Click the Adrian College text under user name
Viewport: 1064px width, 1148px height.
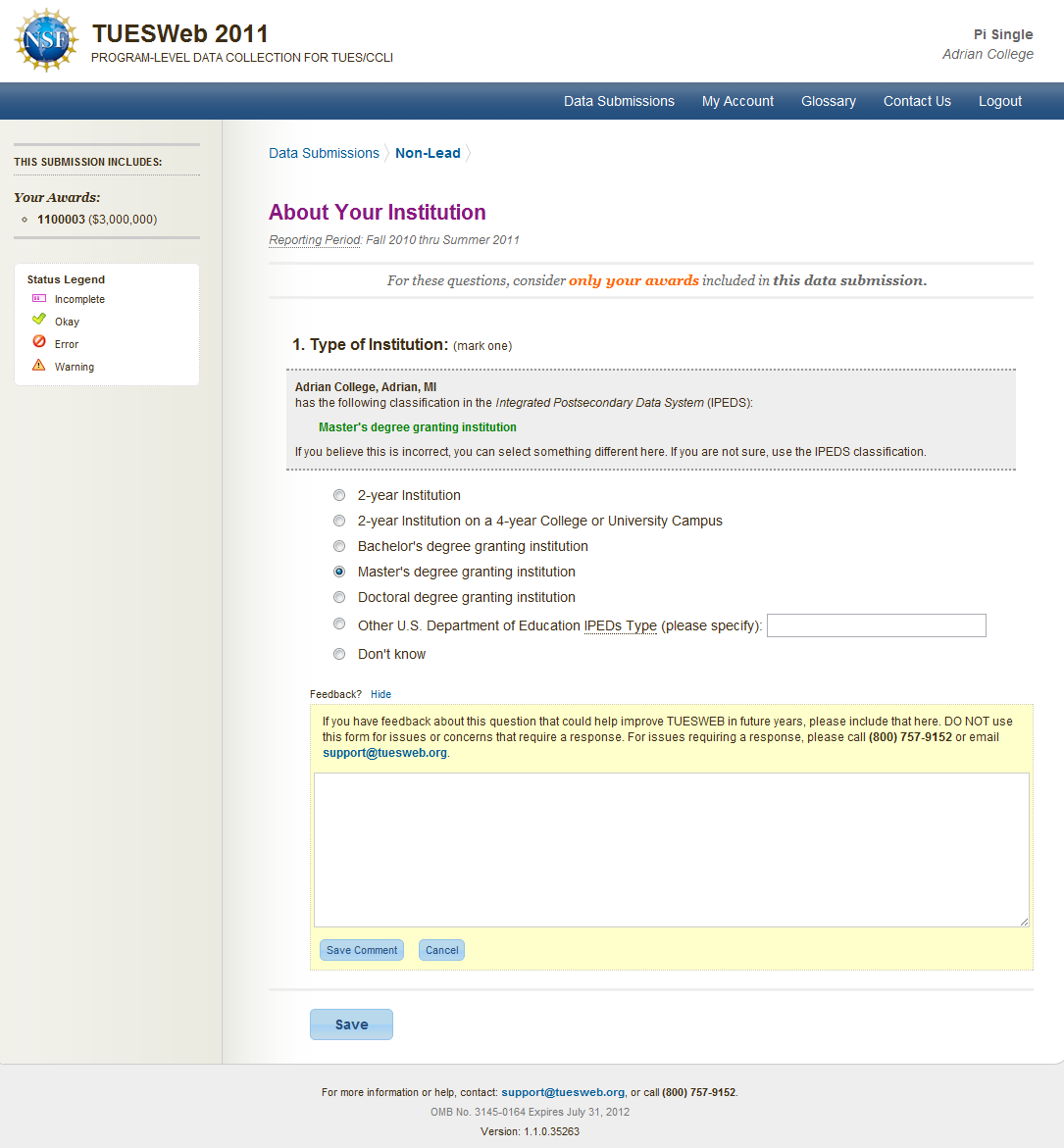(x=988, y=54)
